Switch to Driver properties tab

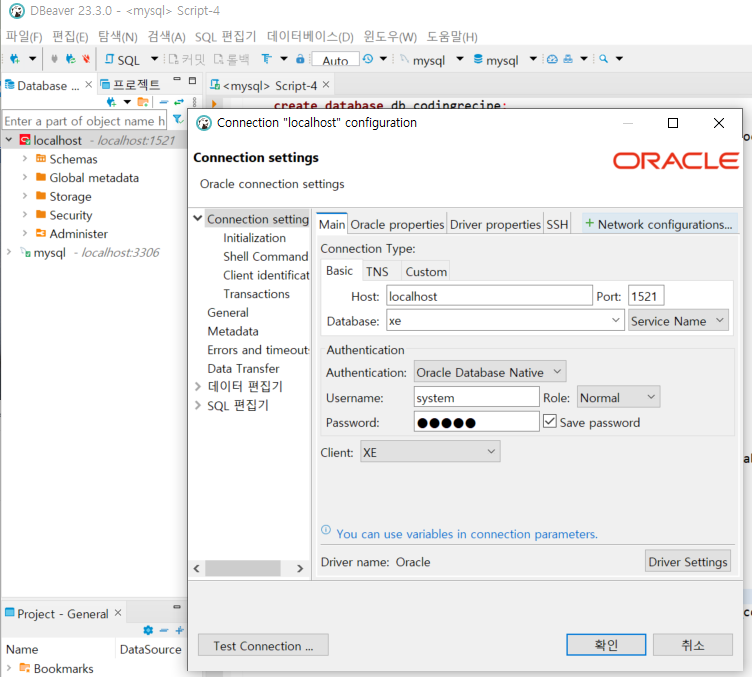(x=495, y=224)
